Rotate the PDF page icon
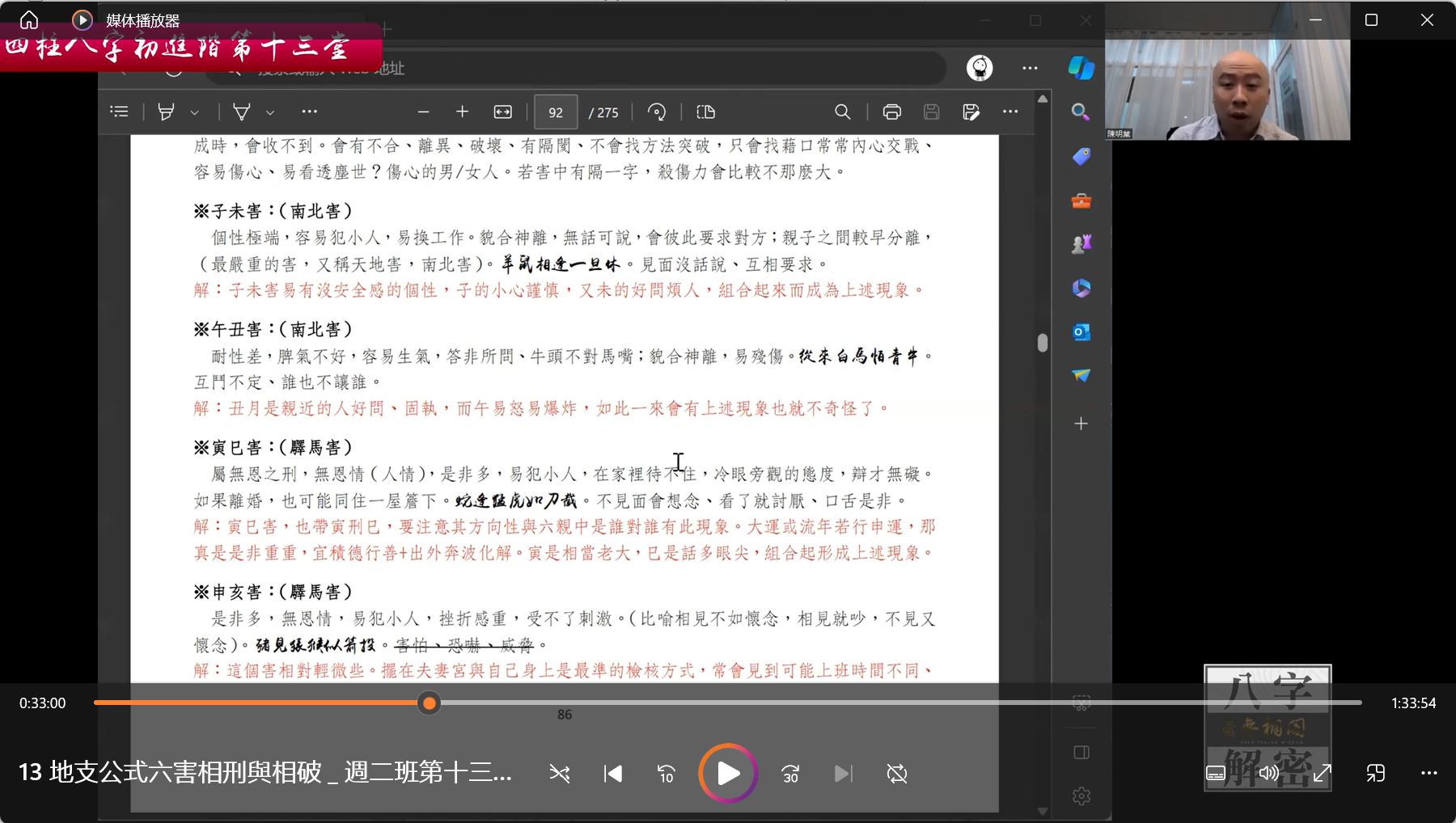This screenshot has width=1456, height=823. tap(657, 112)
